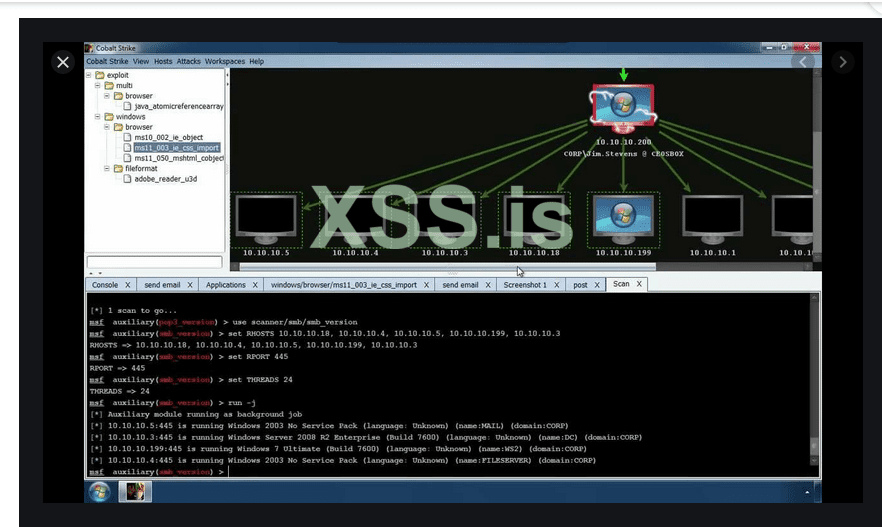The height and width of the screenshot is (527, 882).
Task: Open the Cobalt Strike menu
Action: coord(107,61)
